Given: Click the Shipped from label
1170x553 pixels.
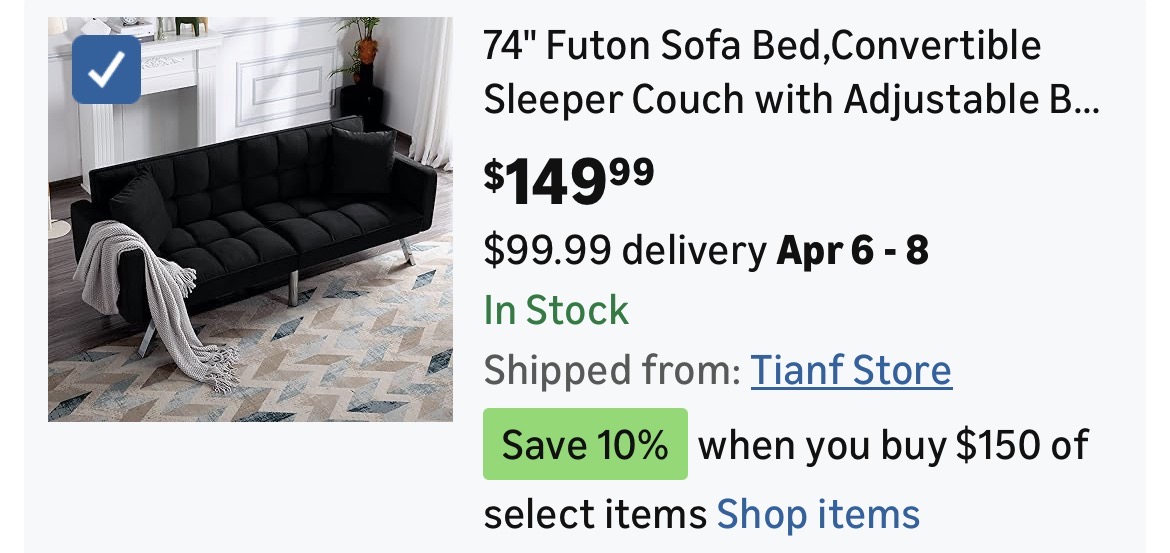Looking at the screenshot, I should [x=610, y=370].
